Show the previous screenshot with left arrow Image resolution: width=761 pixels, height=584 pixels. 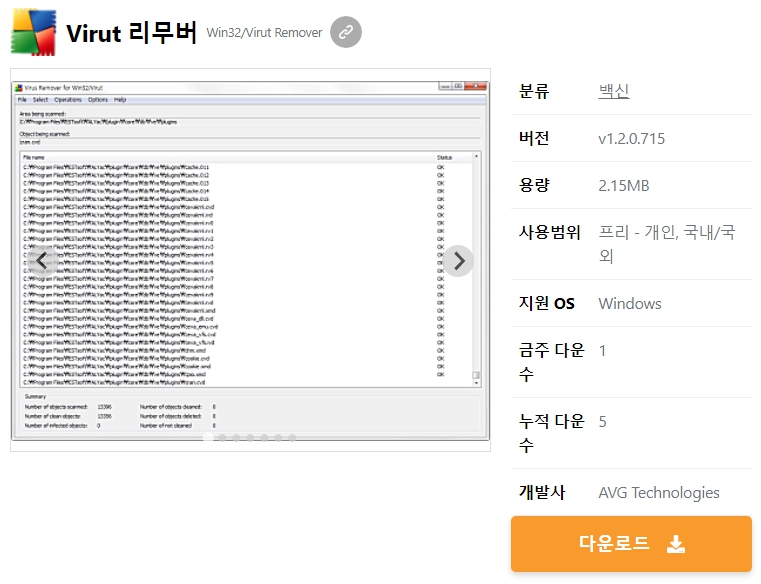pos(42,261)
